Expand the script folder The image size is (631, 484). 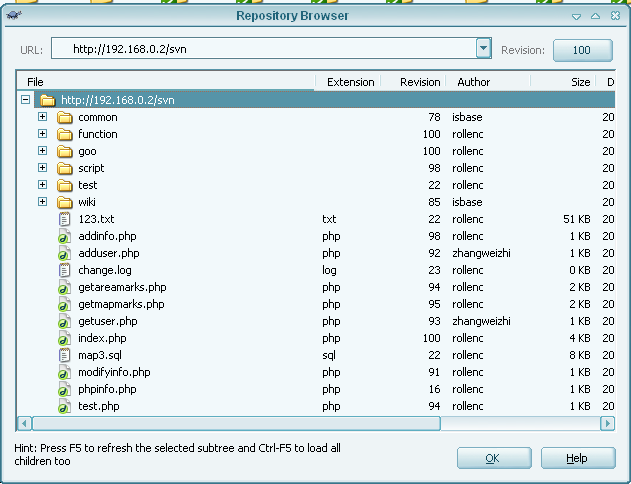coord(42,167)
